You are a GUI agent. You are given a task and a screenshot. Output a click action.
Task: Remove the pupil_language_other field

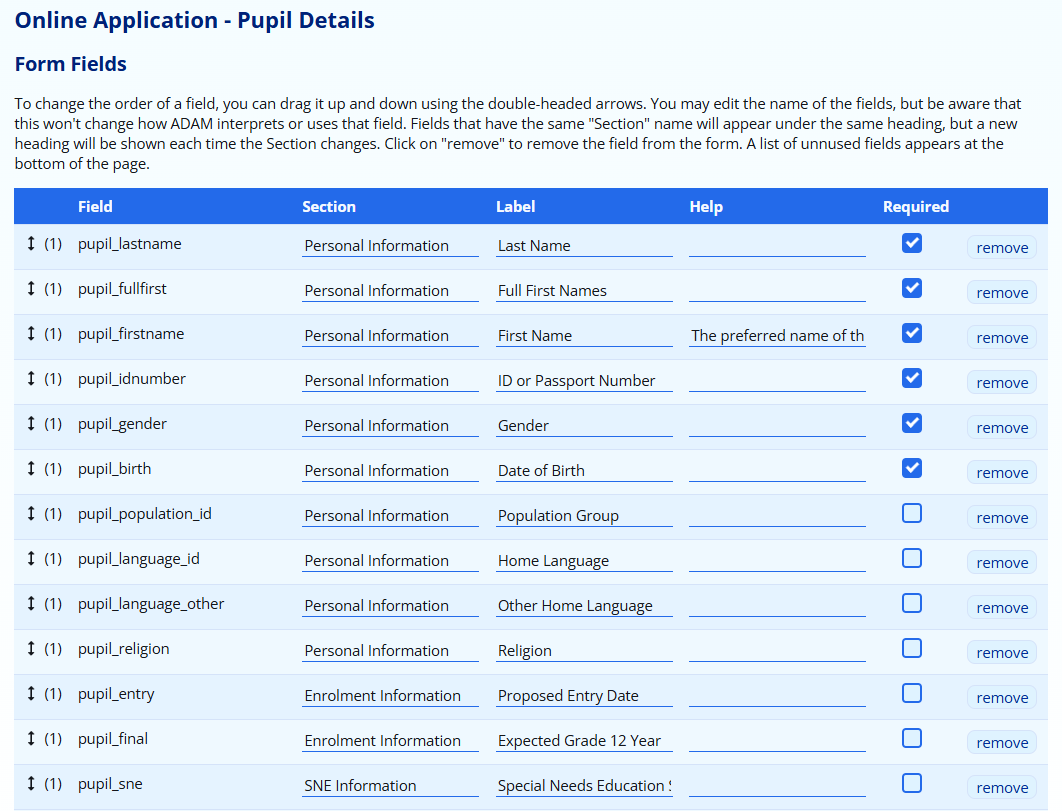tap(1001, 608)
